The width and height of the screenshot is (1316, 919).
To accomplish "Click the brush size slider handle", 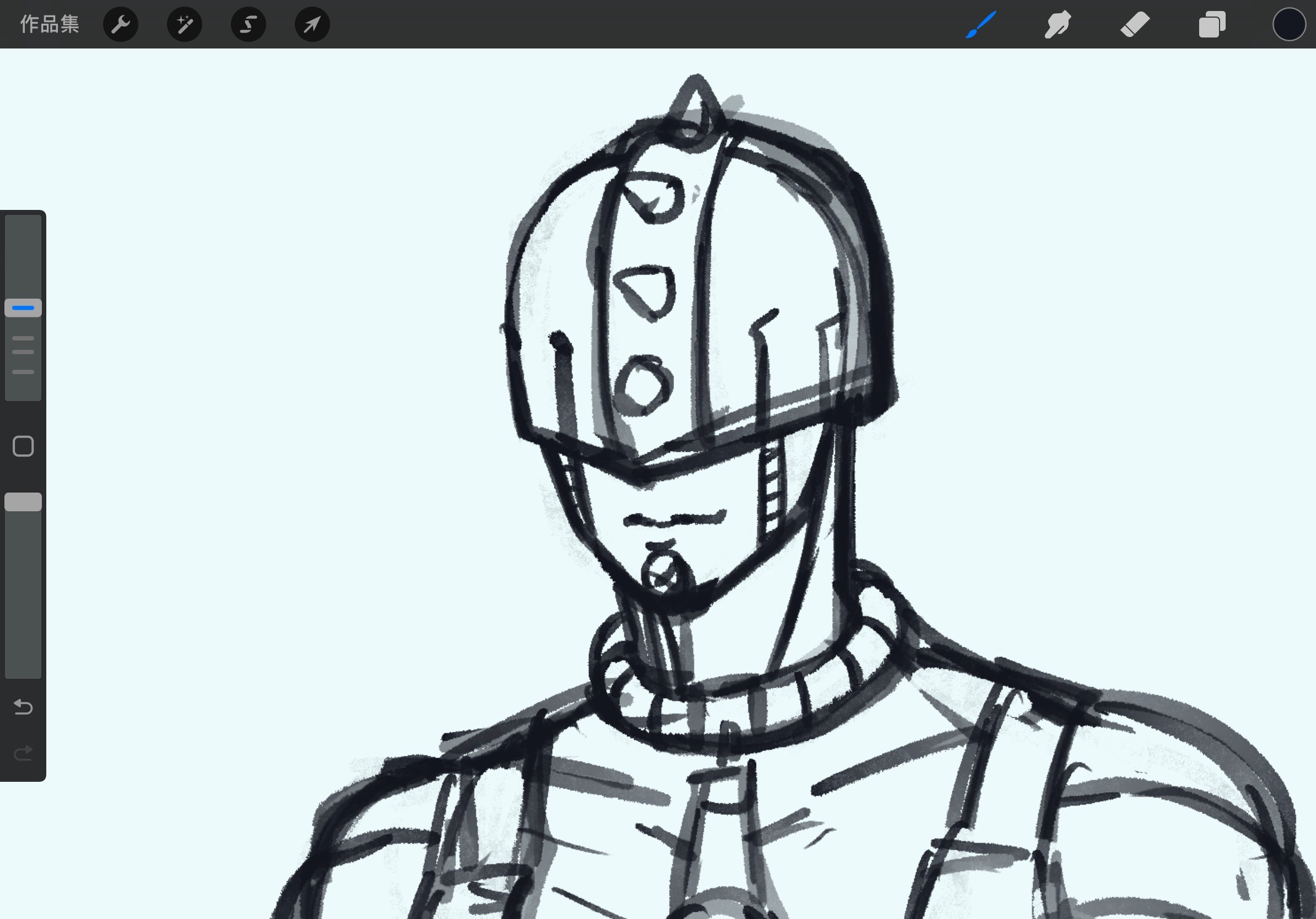I will point(23,307).
